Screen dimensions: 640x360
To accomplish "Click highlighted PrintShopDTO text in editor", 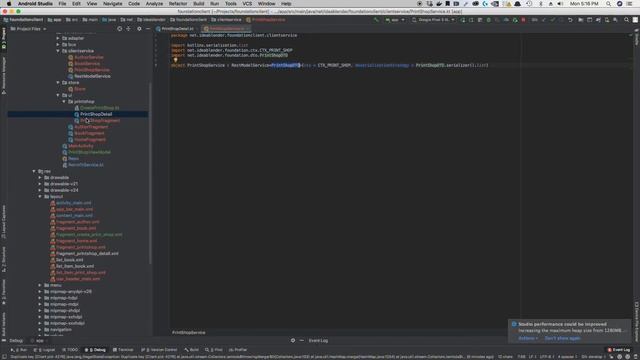I will (x=286, y=65).
